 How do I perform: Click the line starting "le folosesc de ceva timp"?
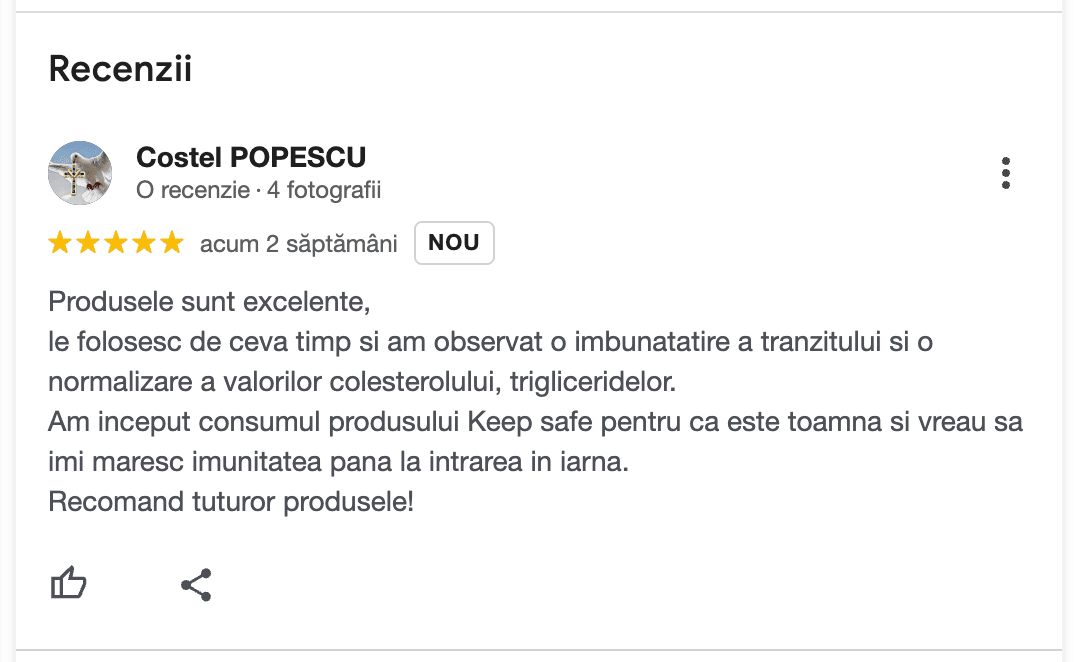[490, 341]
